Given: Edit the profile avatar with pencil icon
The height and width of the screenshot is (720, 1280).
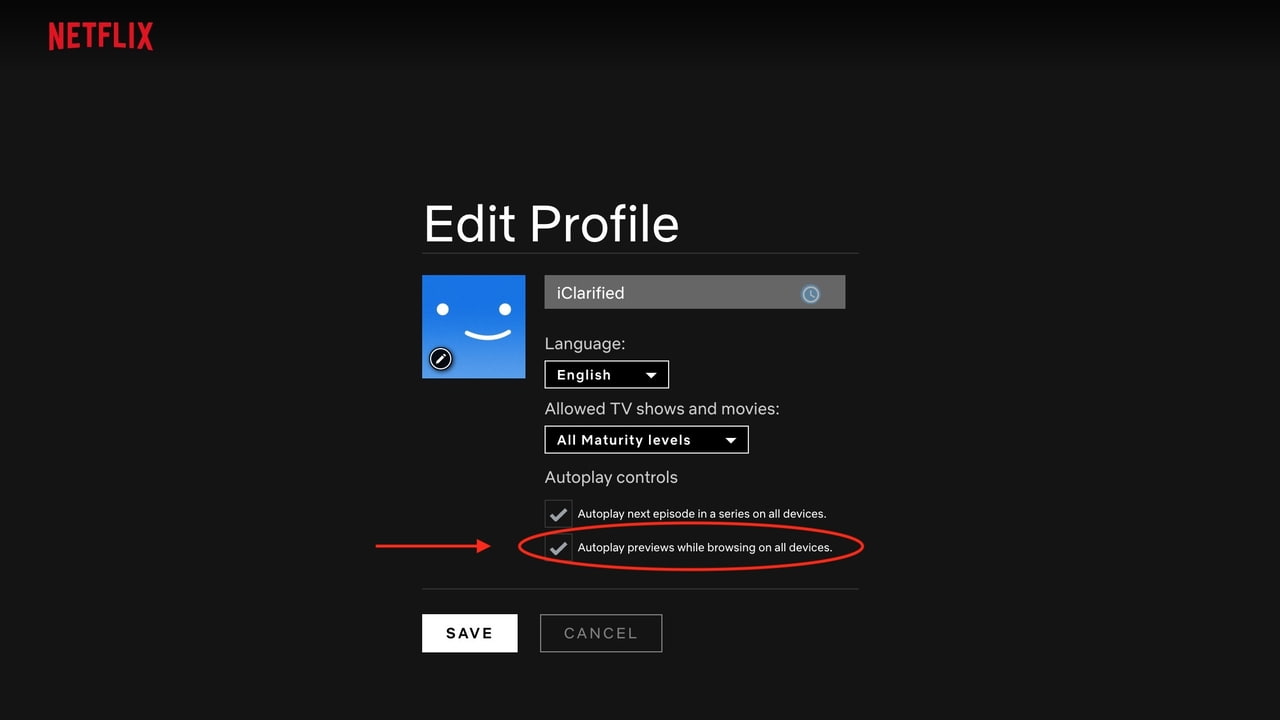Looking at the screenshot, I should [441, 359].
